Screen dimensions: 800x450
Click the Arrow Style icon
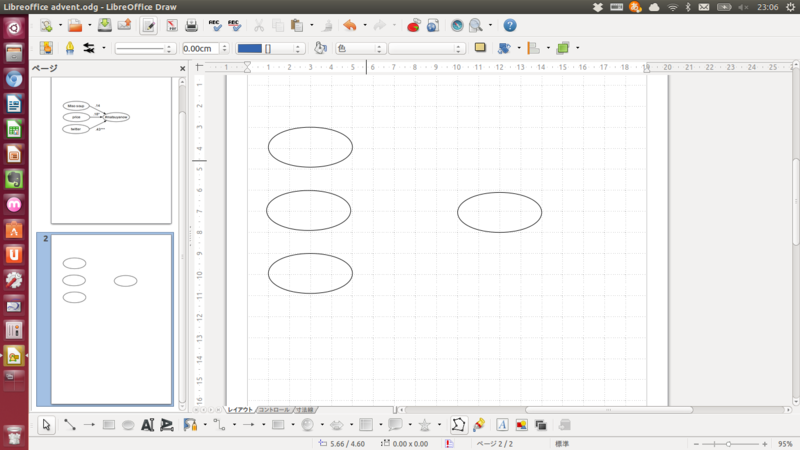[89, 48]
